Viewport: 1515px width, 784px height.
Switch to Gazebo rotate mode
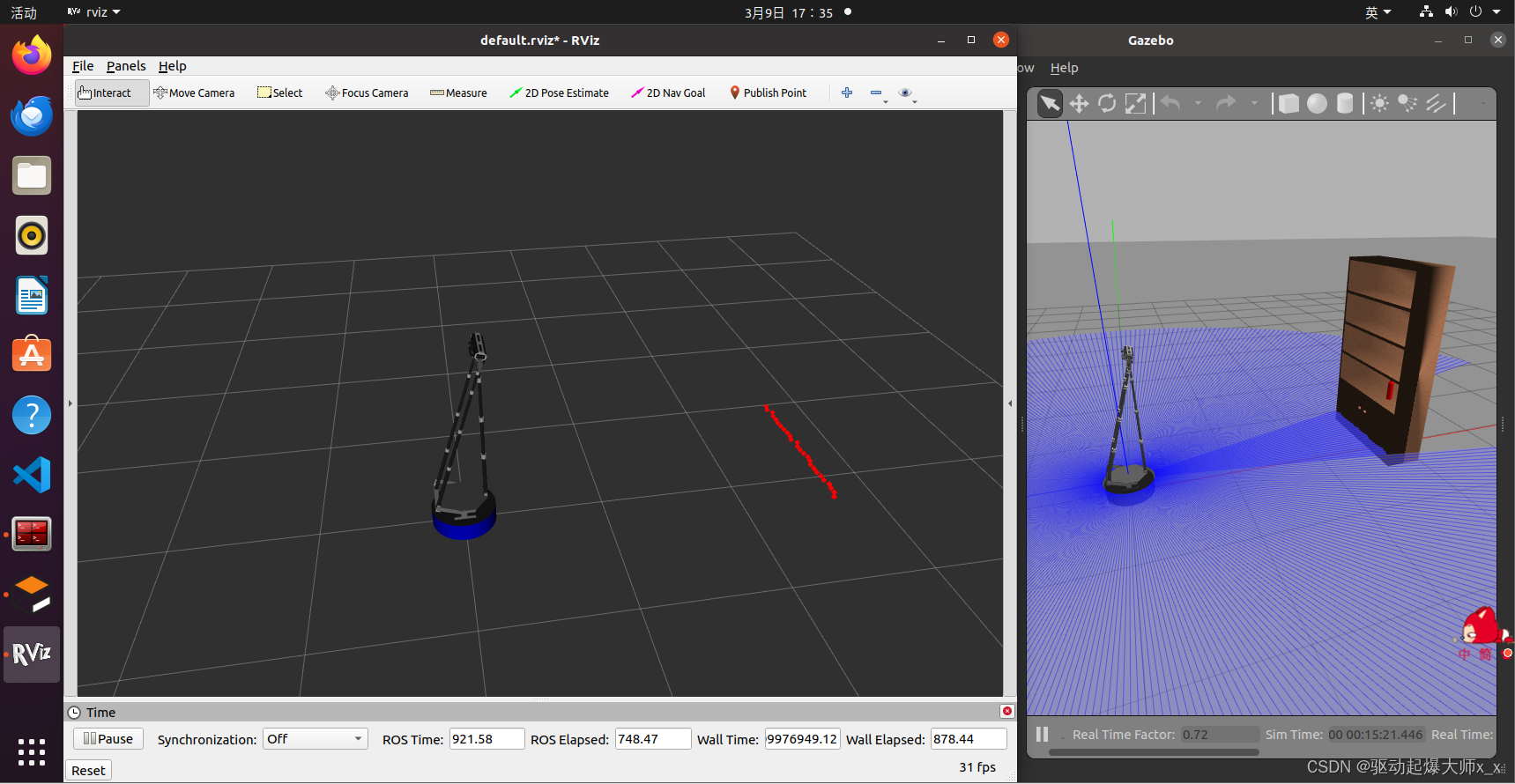[1107, 104]
